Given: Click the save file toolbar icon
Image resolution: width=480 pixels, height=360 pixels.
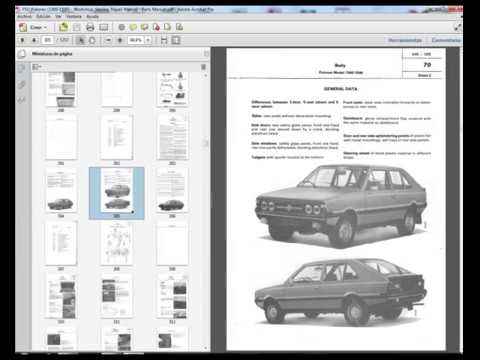Looking at the screenshot, I should pos(77,27).
